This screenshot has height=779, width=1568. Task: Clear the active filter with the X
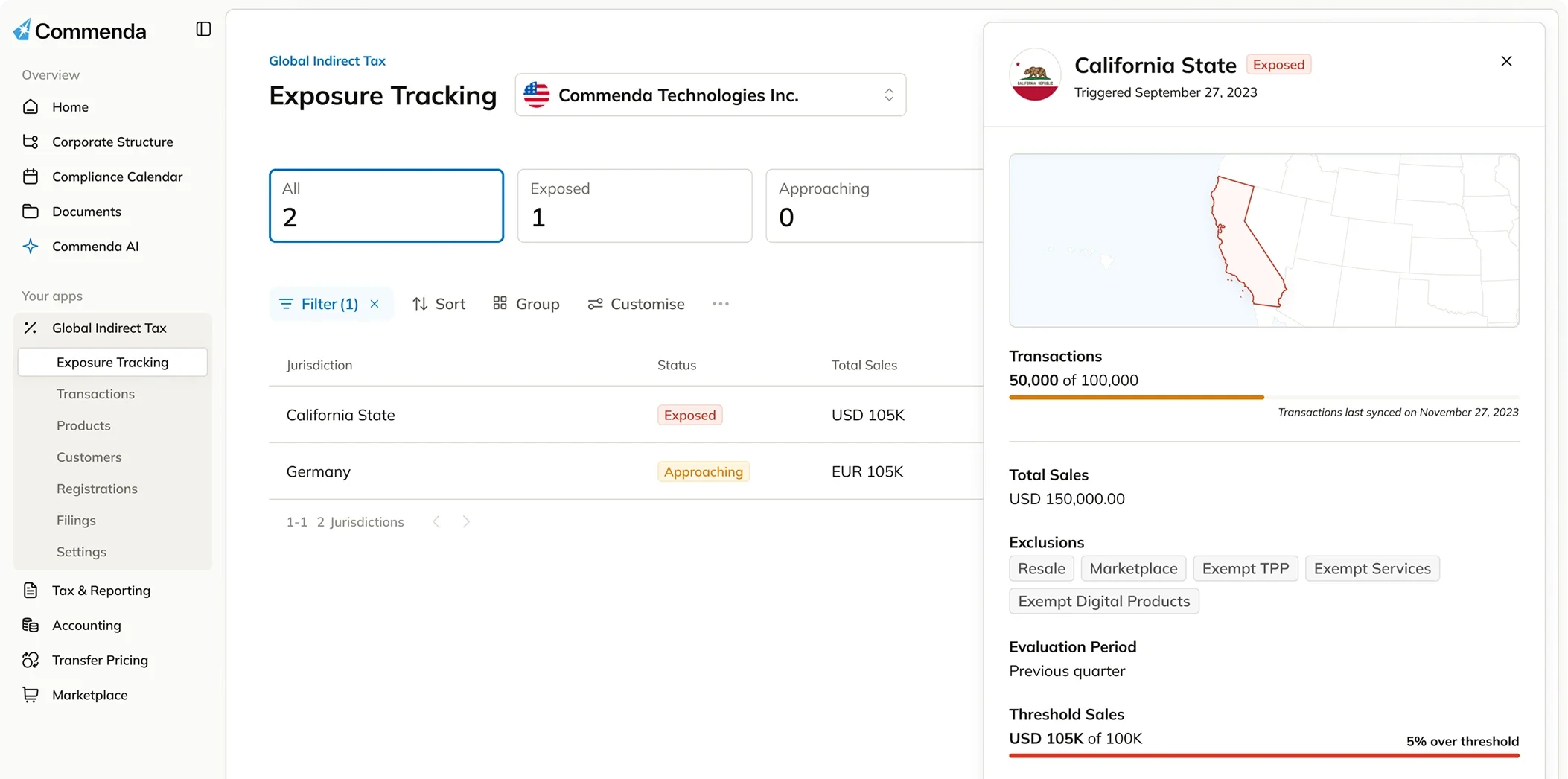point(375,304)
